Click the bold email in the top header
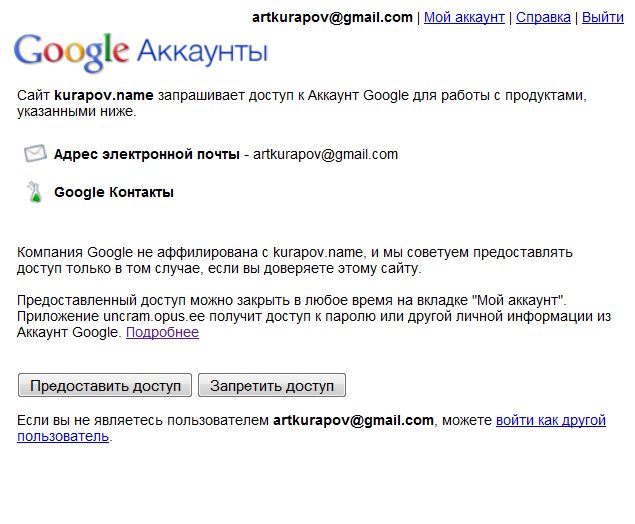 334,17
